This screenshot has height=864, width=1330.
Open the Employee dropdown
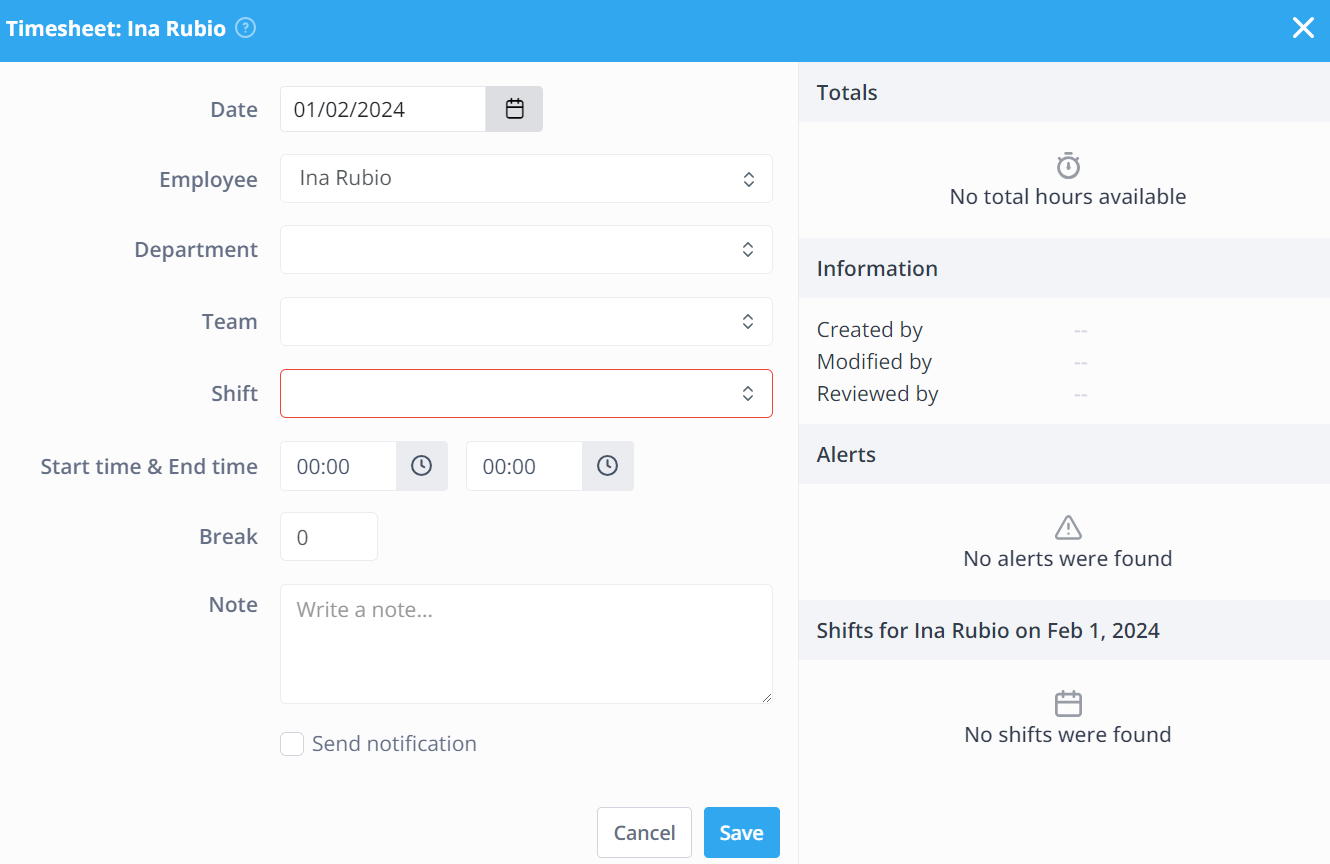tap(526, 178)
